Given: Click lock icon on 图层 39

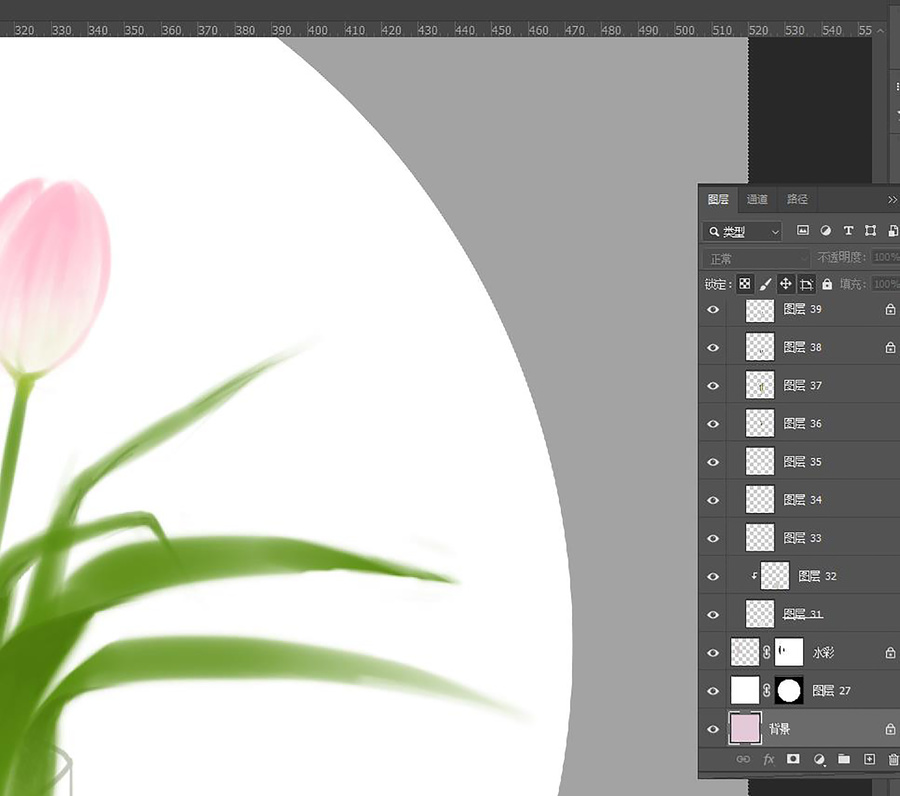Looking at the screenshot, I should point(890,309).
